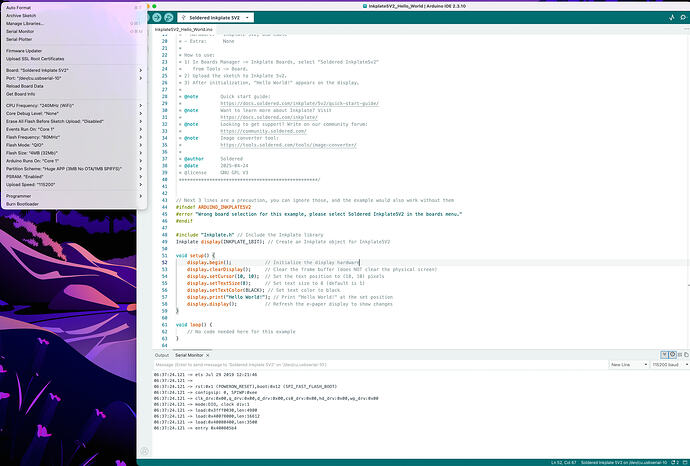
Task: Click the USB icon in the board selector
Action: pos(184,18)
